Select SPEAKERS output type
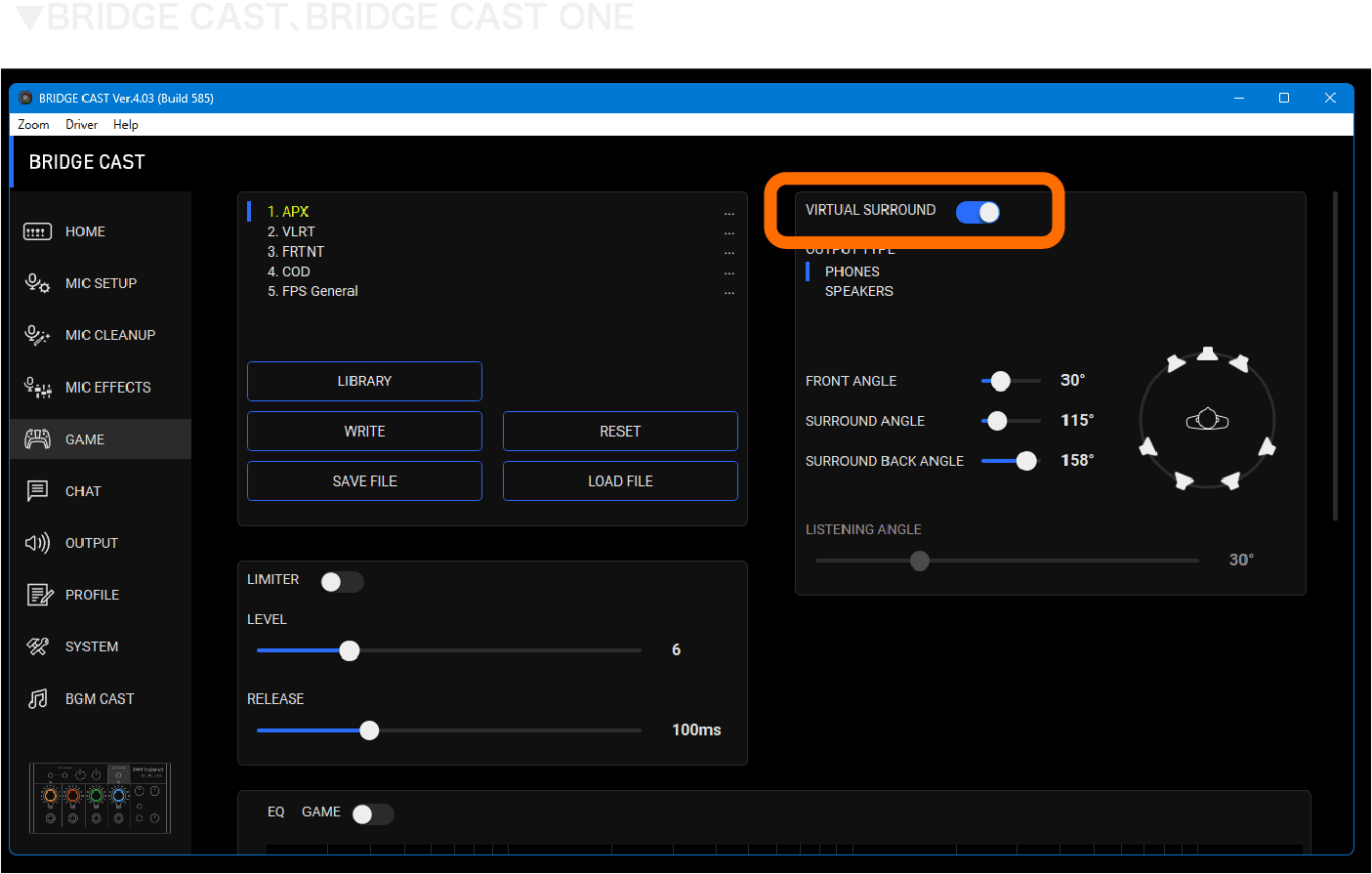The image size is (1372, 874). (x=858, y=291)
